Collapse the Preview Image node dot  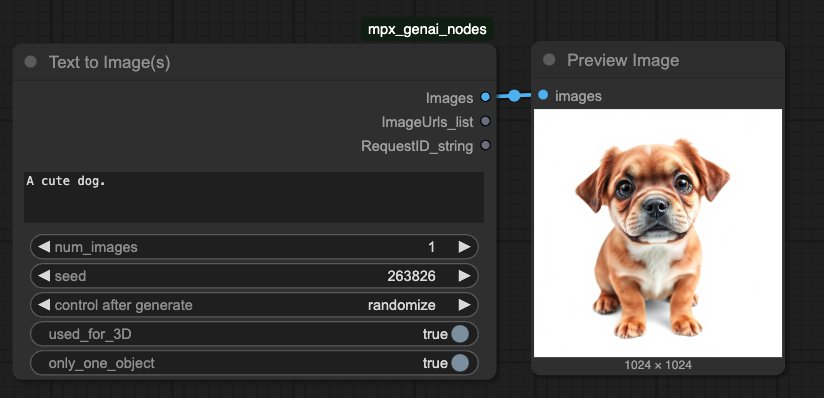pyautogui.click(x=549, y=60)
